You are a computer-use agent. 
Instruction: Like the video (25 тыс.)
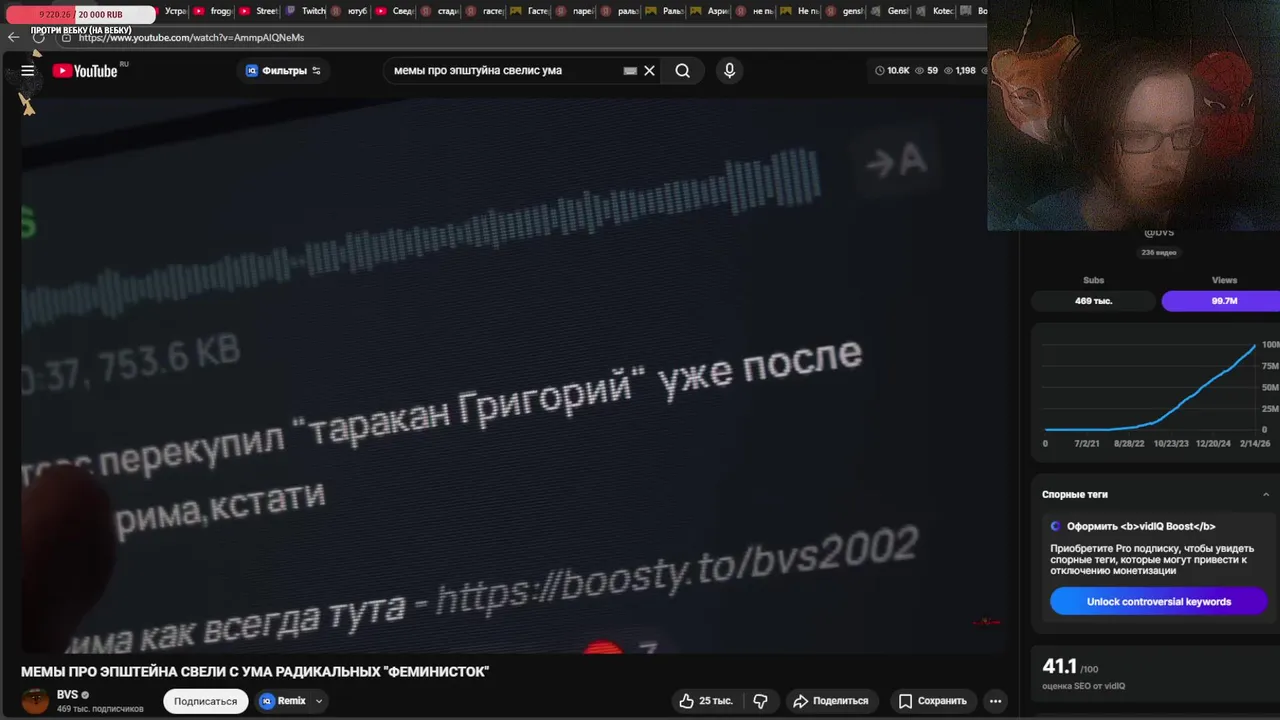[x=706, y=701]
